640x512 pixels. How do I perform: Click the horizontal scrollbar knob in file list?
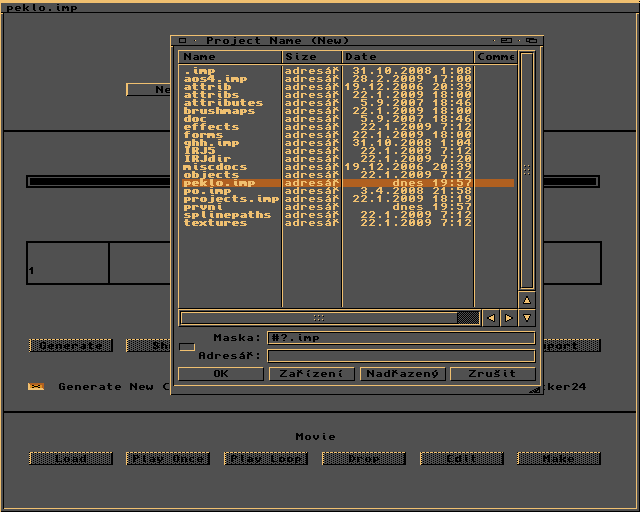pos(319,318)
